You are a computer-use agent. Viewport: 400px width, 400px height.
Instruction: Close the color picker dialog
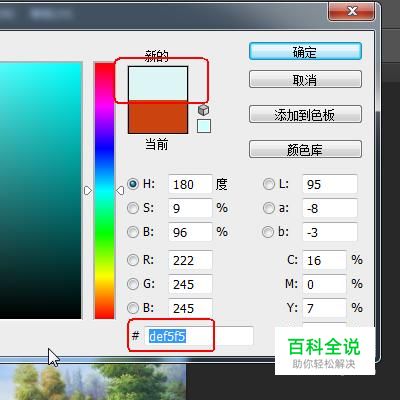pyautogui.click(x=352, y=12)
